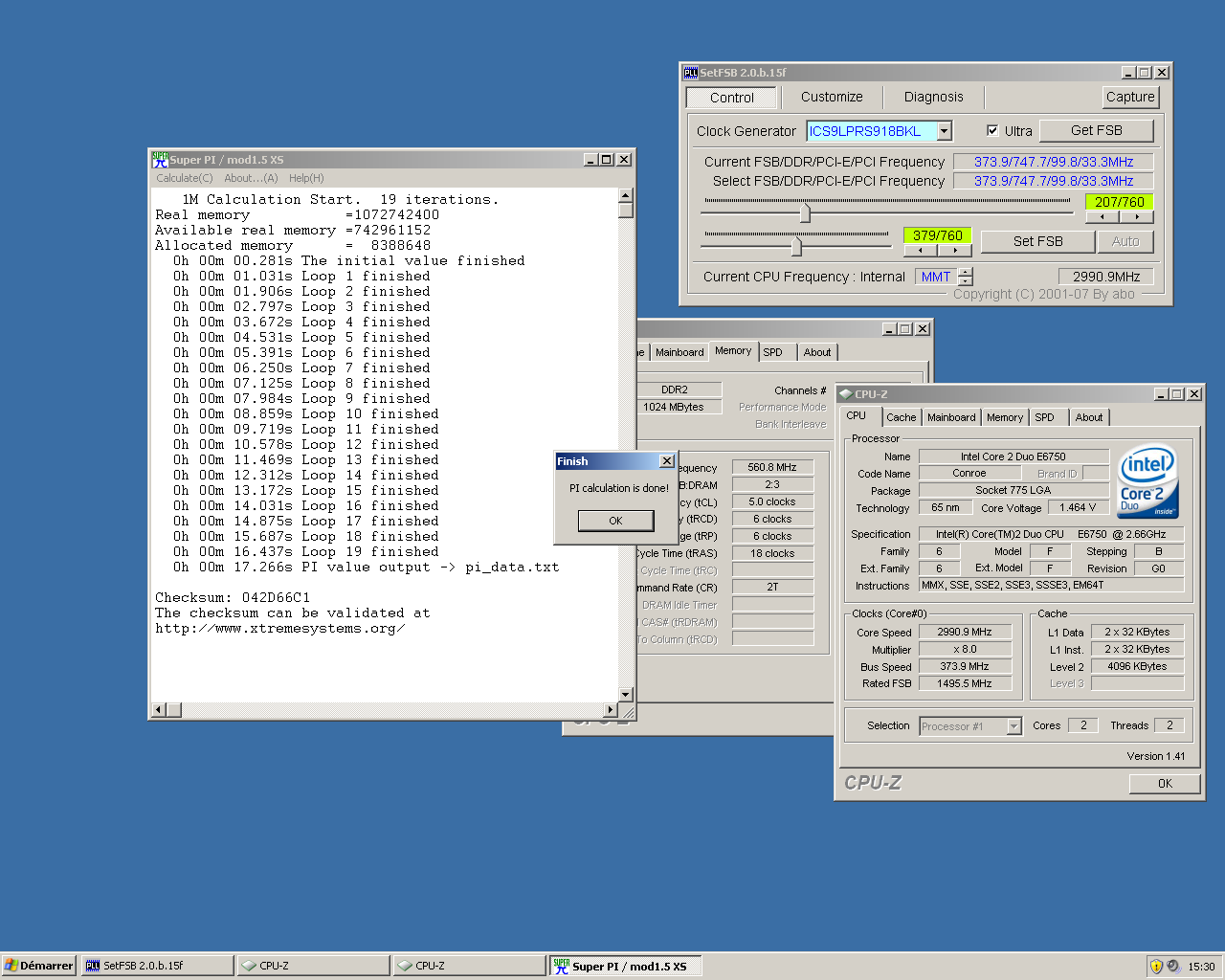The image size is (1225, 980).
Task: Click OK in the Finish dialog
Action: 615,521
